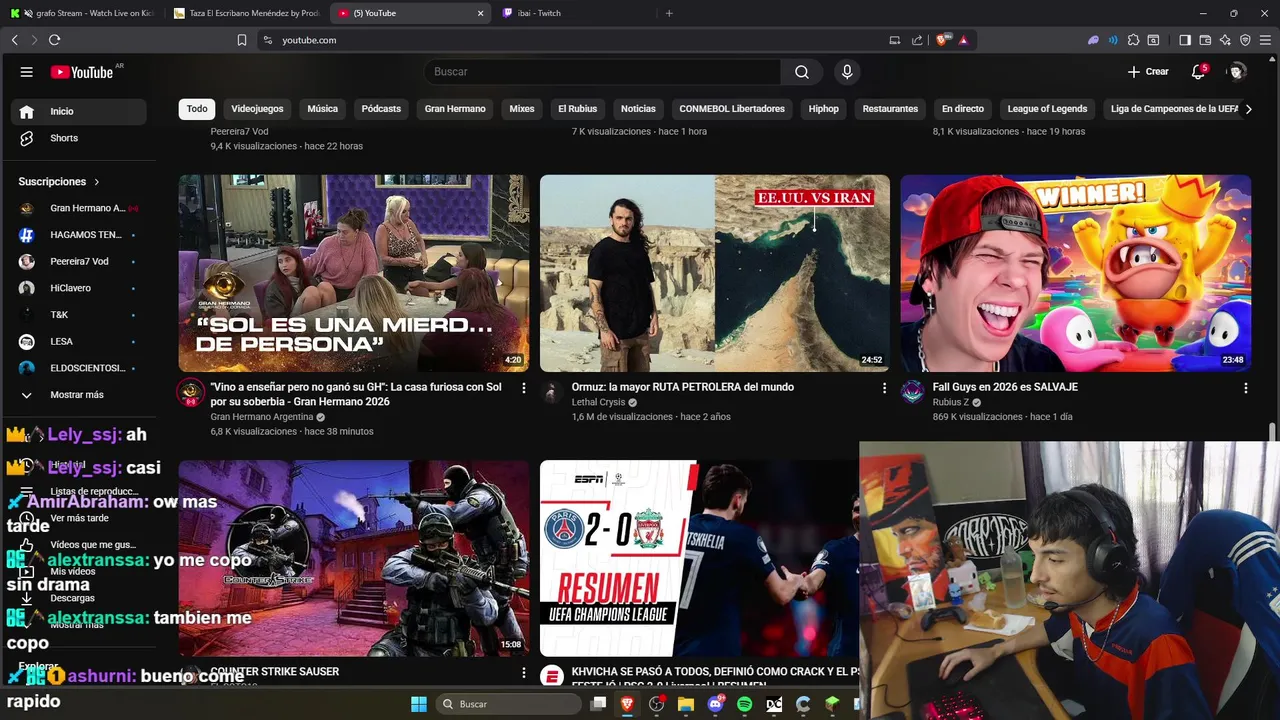
Task: Click the YouTube search input field
Action: point(602,72)
